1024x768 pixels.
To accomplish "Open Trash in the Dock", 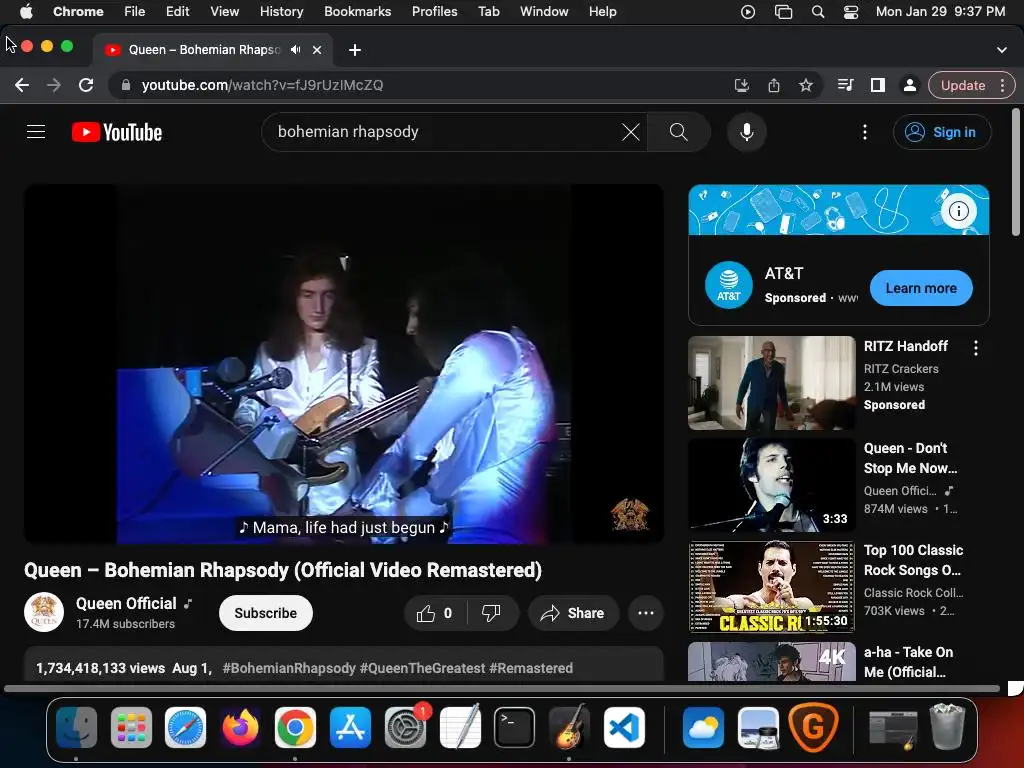I will [x=947, y=726].
